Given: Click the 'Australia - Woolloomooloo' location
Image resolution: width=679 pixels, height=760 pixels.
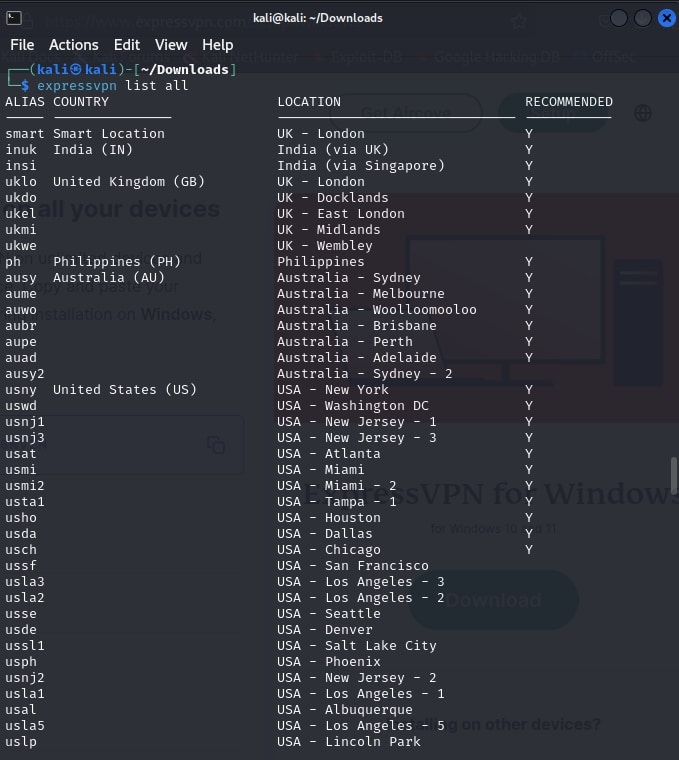Looking at the screenshot, I should [376, 310].
